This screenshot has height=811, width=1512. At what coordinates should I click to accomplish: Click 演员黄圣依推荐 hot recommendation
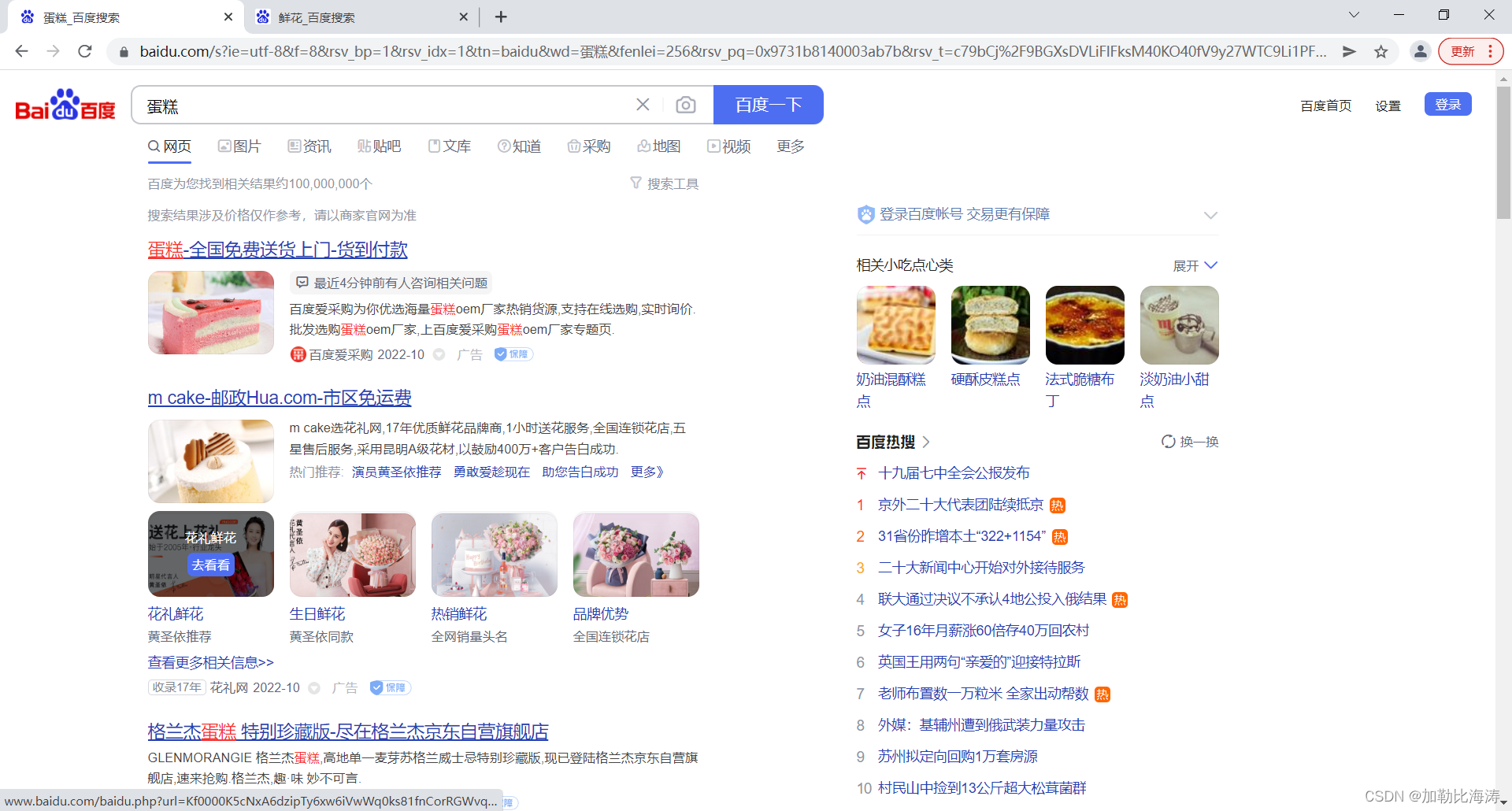click(397, 472)
